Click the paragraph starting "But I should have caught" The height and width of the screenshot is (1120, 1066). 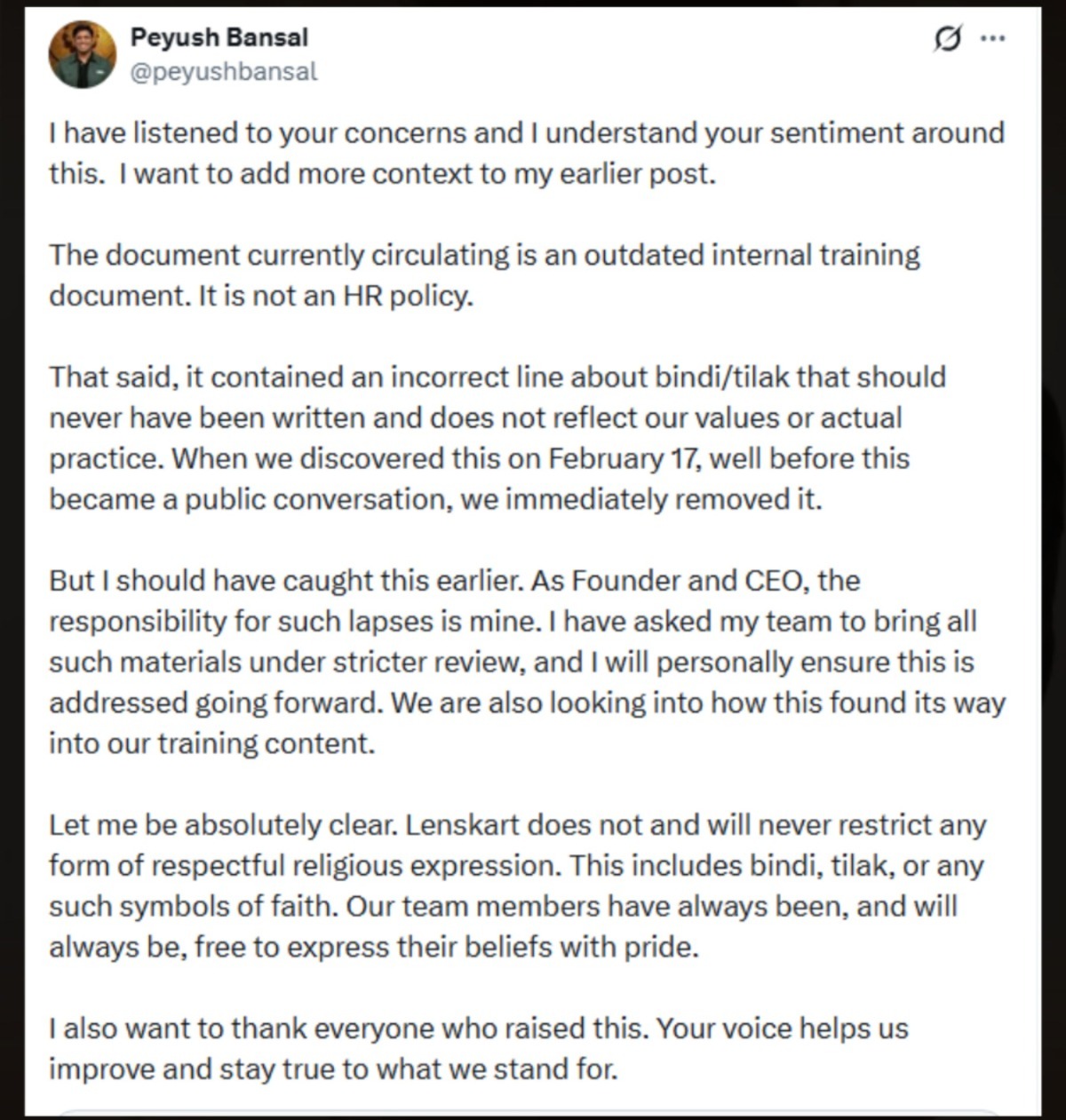526,662
